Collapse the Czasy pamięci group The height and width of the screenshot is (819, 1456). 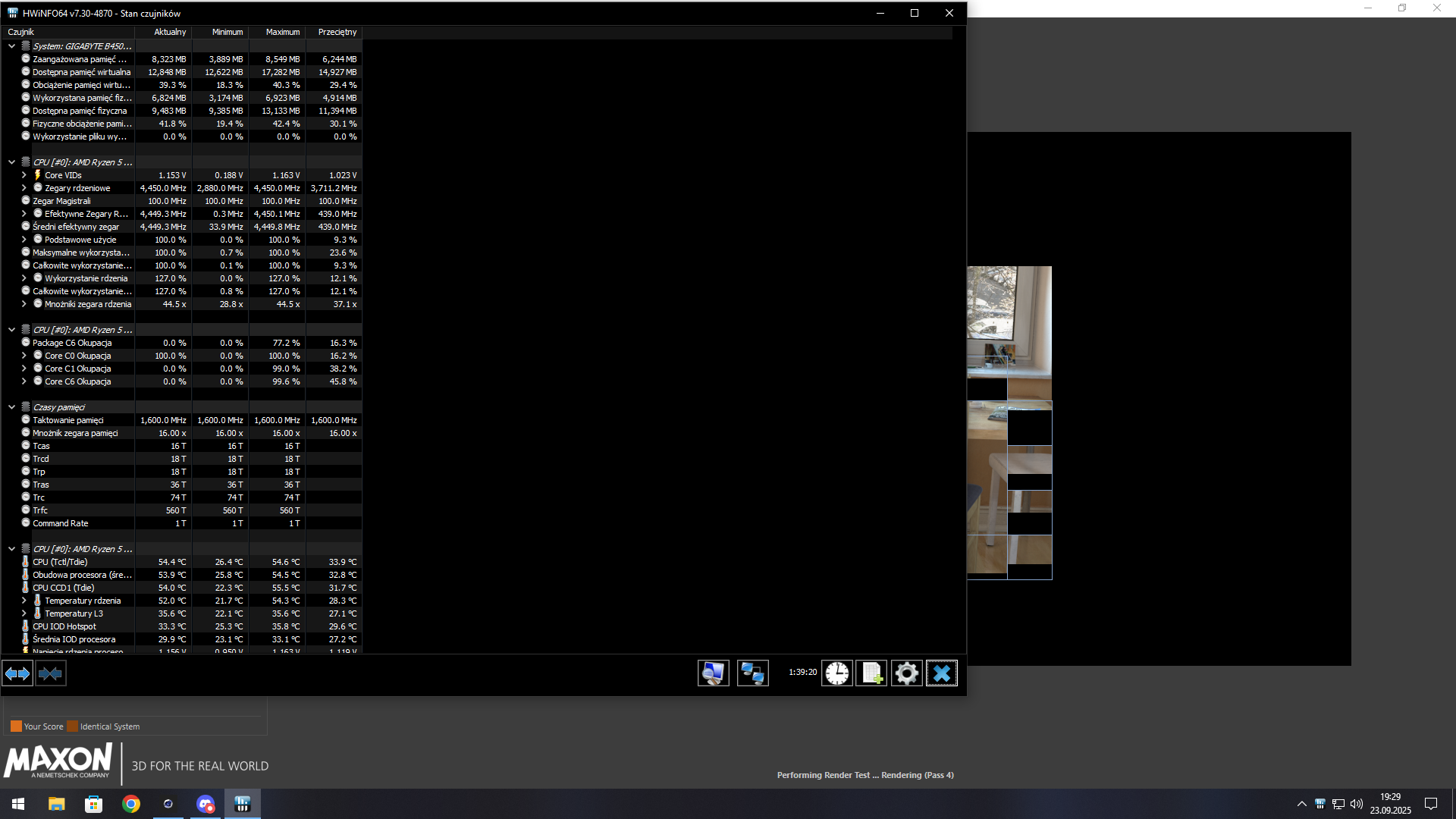11,407
